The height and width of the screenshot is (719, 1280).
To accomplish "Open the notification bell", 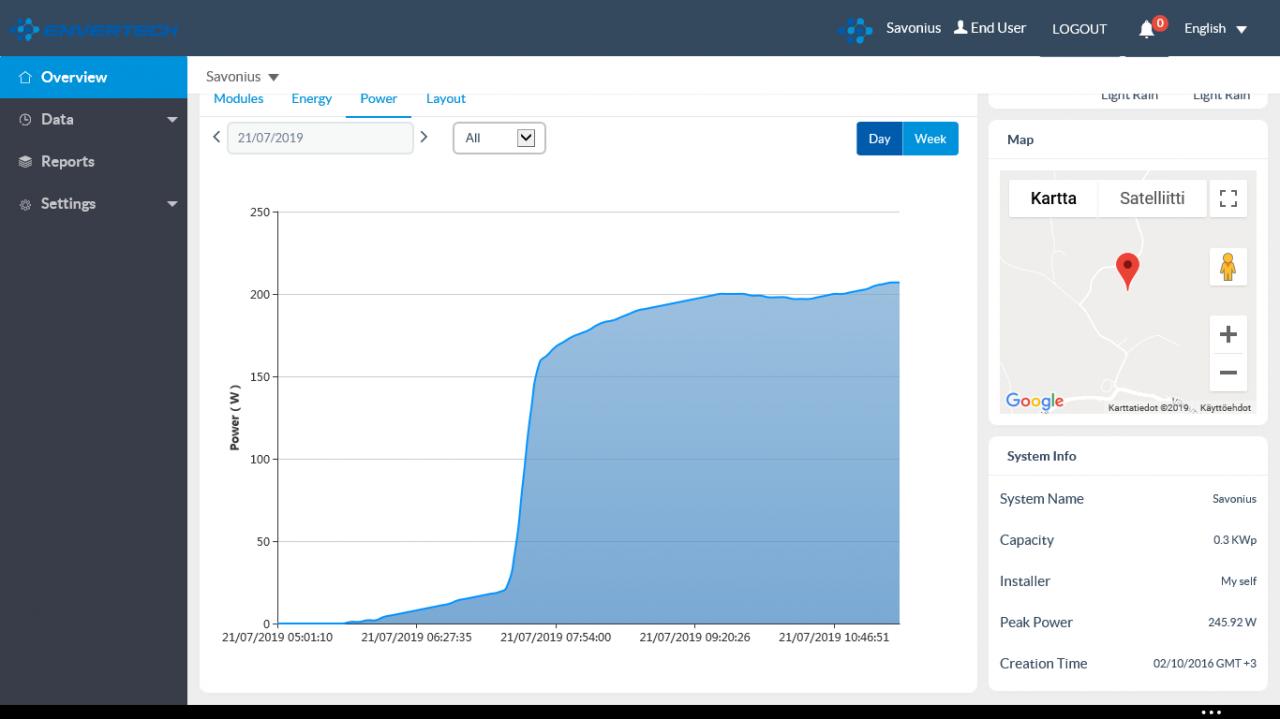I will 1147,29.
